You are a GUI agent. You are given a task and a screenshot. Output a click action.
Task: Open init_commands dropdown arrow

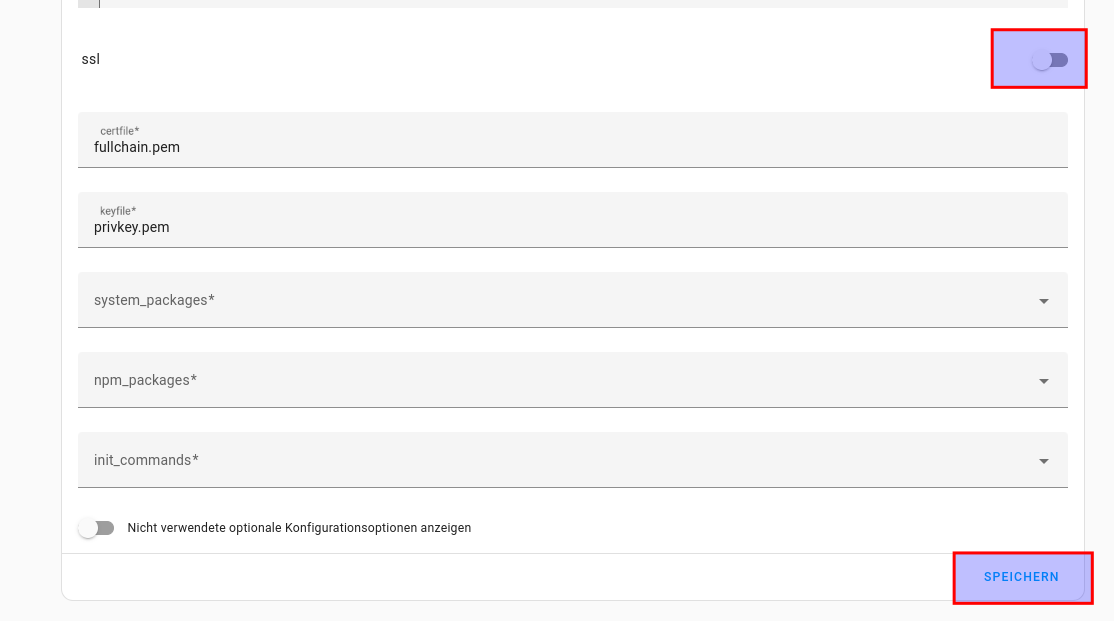click(x=1043, y=461)
